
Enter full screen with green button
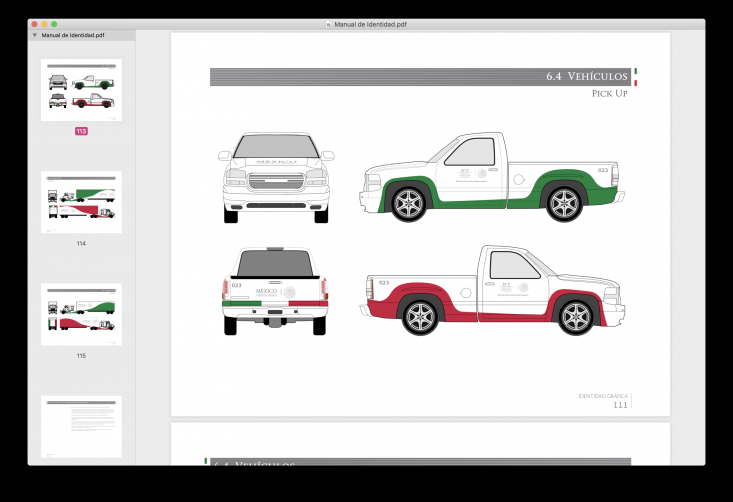click(54, 23)
